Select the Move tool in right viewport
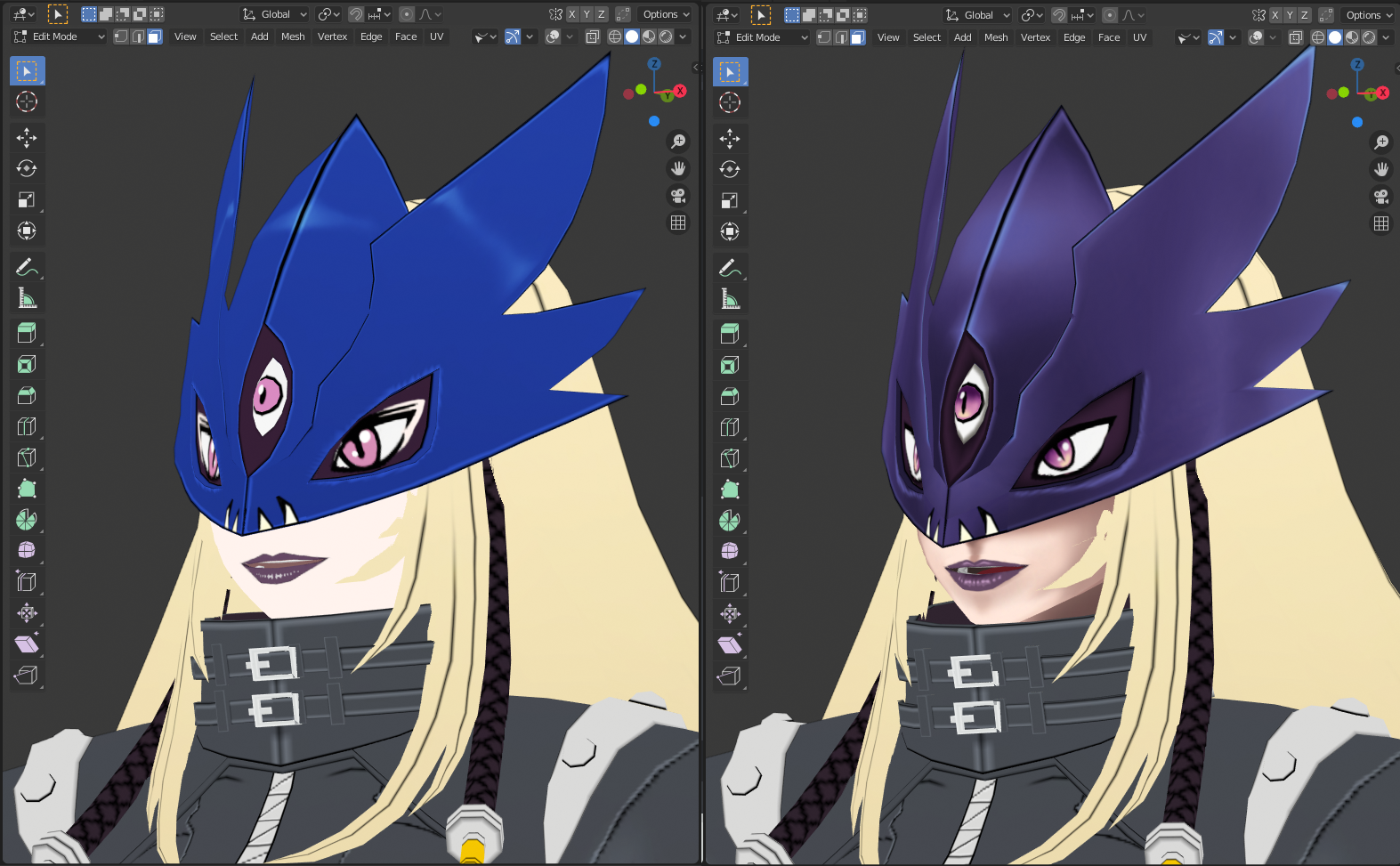This screenshot has width=1400, height=866. tap(730, 138)
